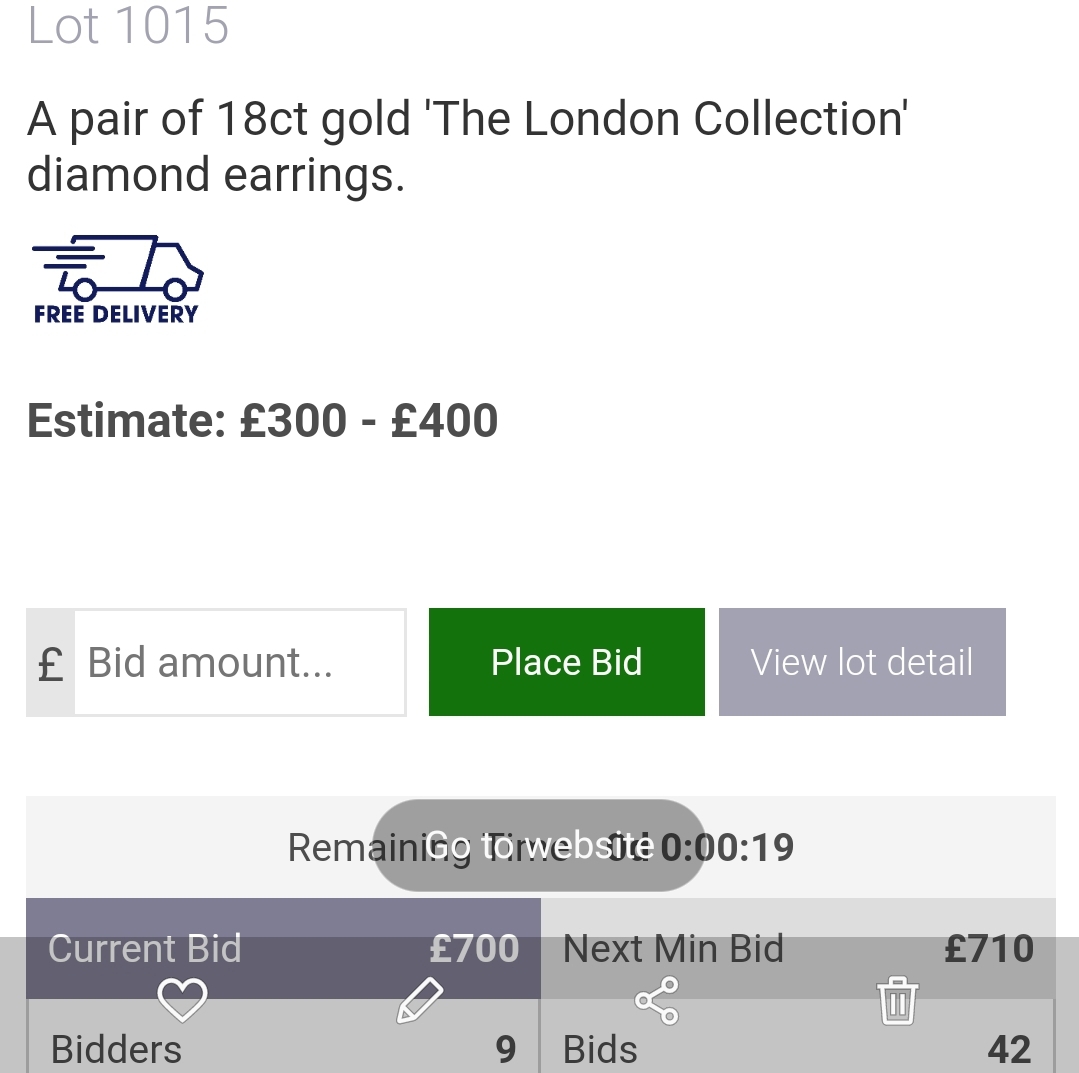This screenshot has width=1079, height=1073.
Task: Tap the Next Min Bid label
Action: tap(673, 949)
